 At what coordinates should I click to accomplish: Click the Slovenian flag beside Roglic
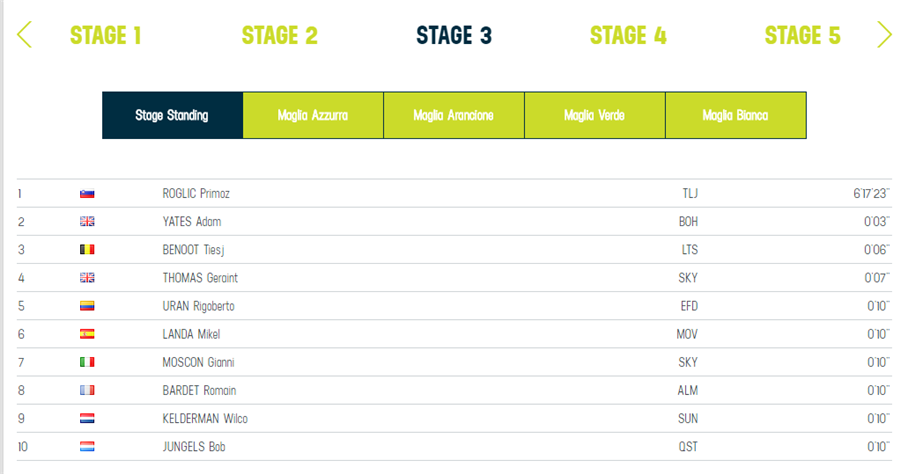pyautogui.click(x=87, y=194)
